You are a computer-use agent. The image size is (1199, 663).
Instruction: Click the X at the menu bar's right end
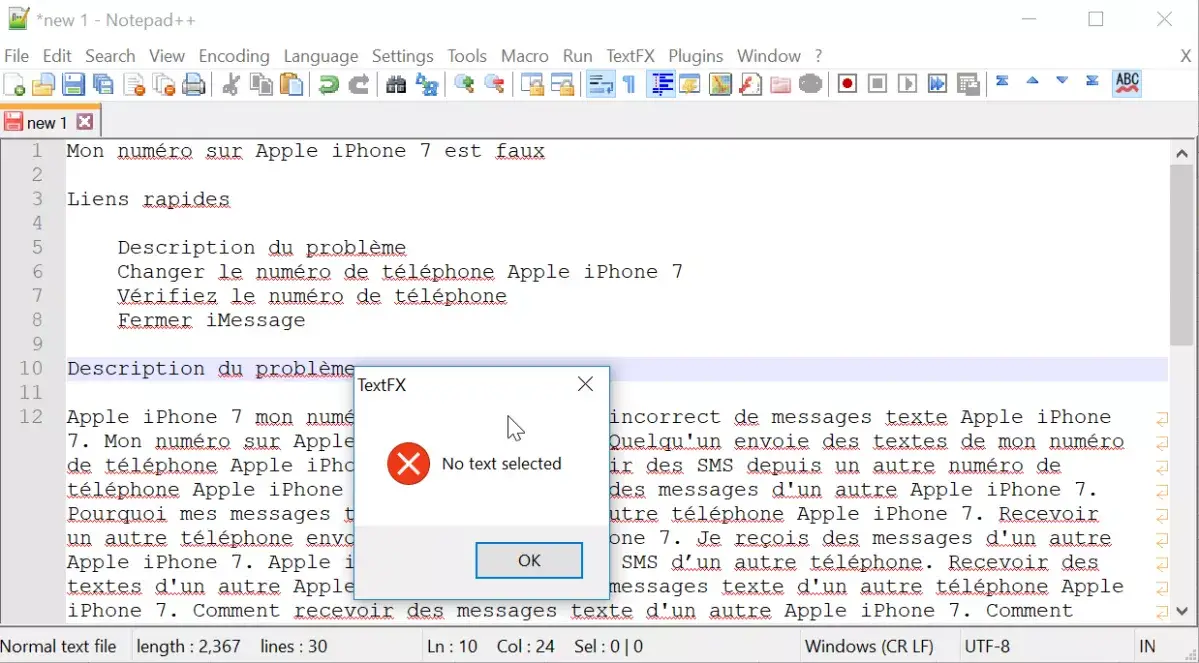click(x=1185, y=56)
